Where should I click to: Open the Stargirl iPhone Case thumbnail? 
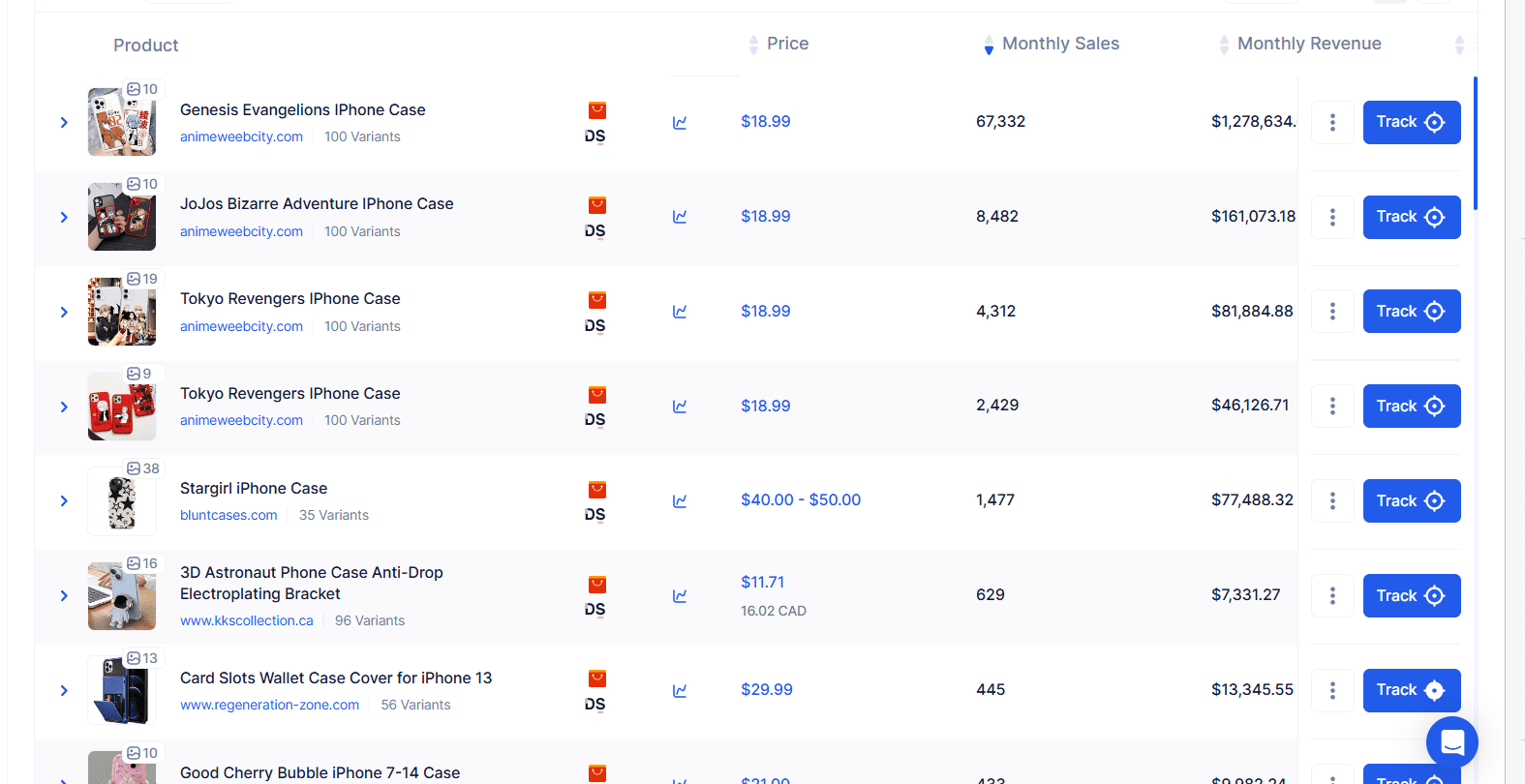pos(122,501)
